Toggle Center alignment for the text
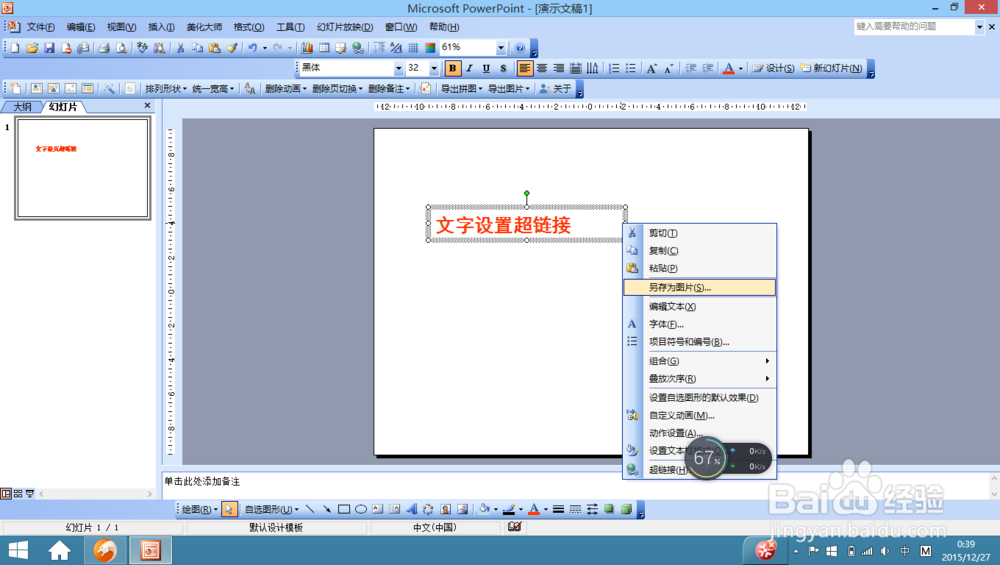 tap(541, 68)
